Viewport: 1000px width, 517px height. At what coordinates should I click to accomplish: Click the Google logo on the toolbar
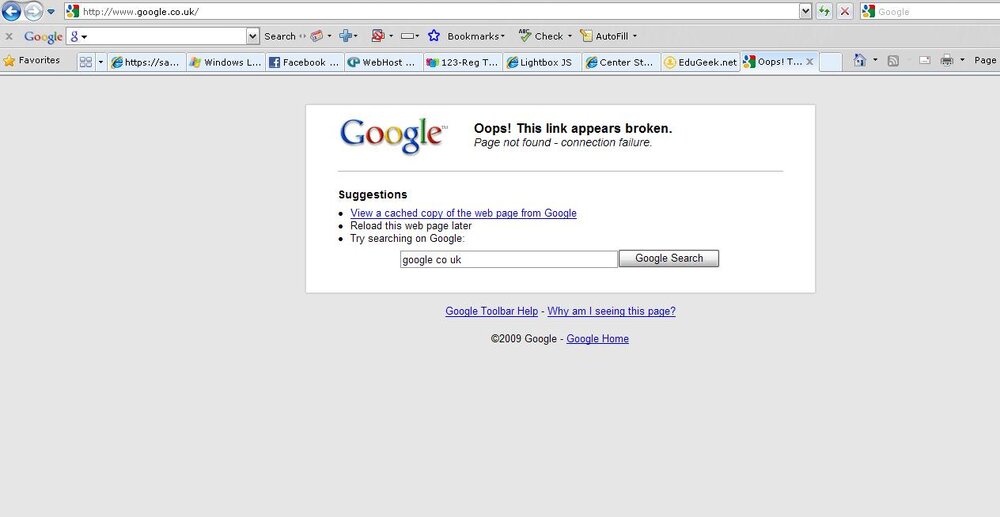(43, 37)
